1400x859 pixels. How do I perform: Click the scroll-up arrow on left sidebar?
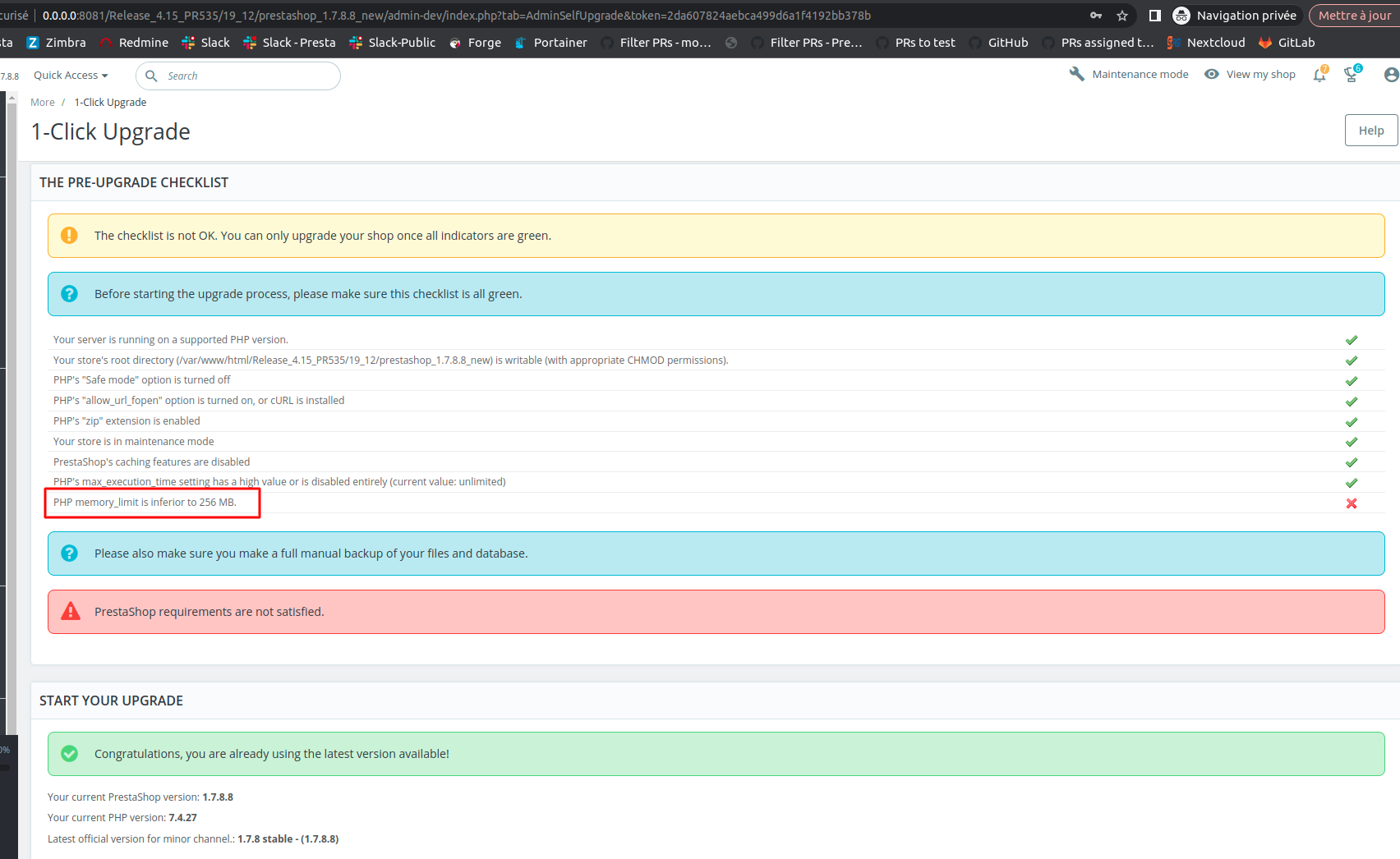coord(12,98)
